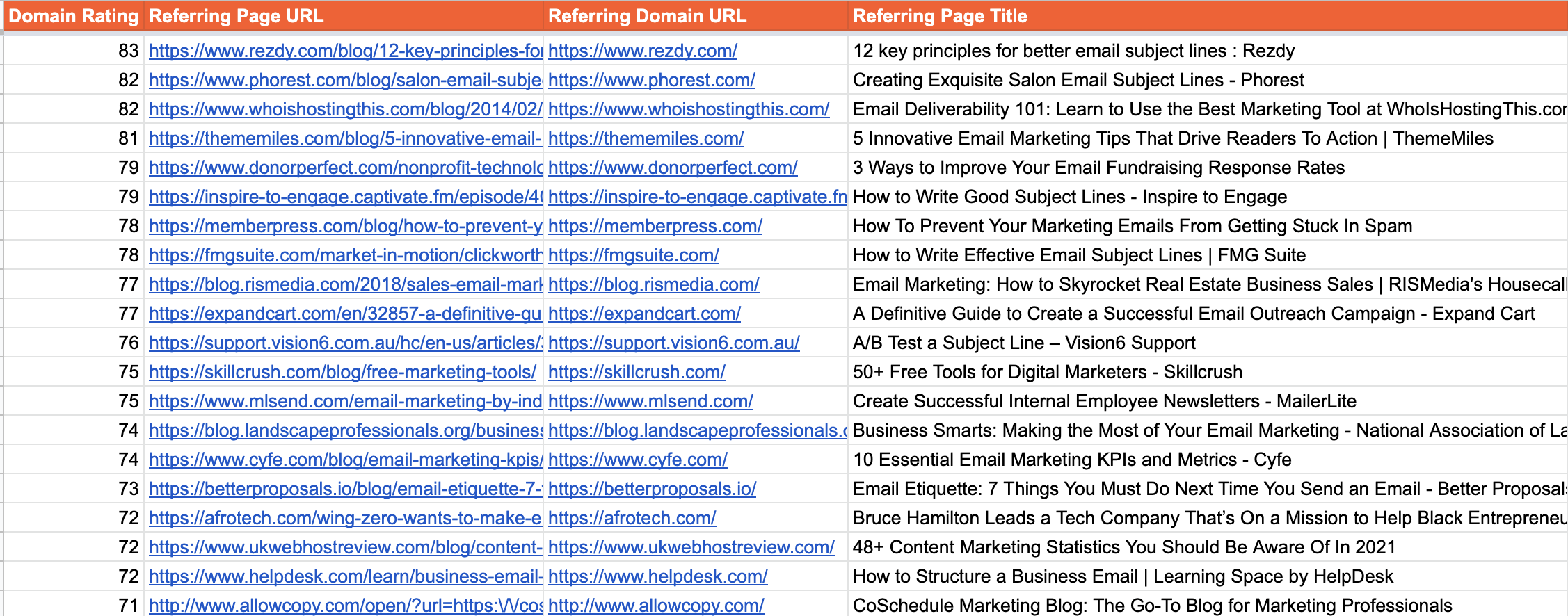This screenshot has height=616, width=1568.
Task: Select the Referring Page Title header cell
Action: pyautogui.click(x=1208, y=16)
